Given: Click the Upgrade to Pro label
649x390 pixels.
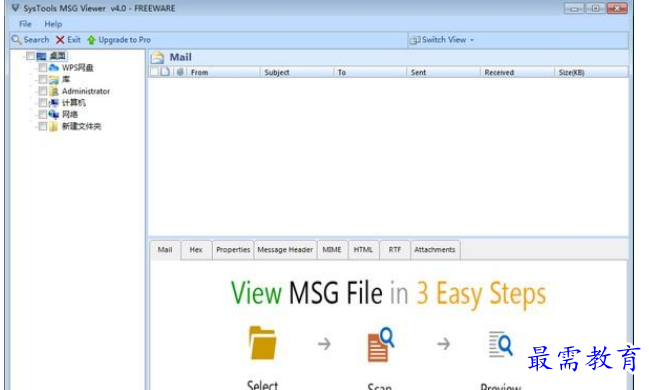Looking at the screenshot, I should [x=125, y=40].
